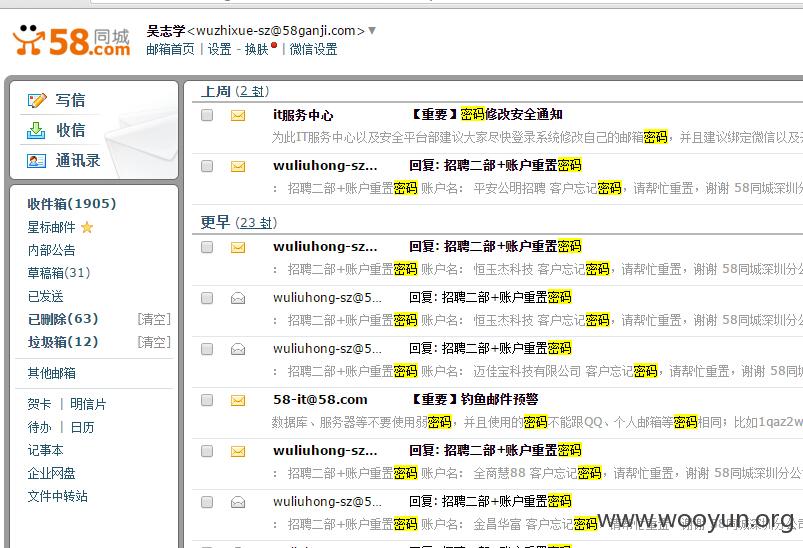This screenshot has width=803, height=548.
Task: Click 清空 next to 已删除
Action: pos(154,319)
